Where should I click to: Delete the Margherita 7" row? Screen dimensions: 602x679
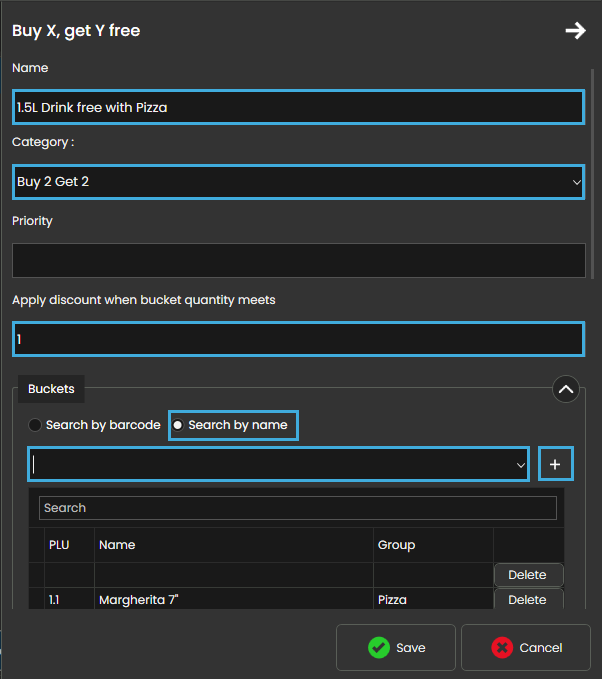pos(528,600)
